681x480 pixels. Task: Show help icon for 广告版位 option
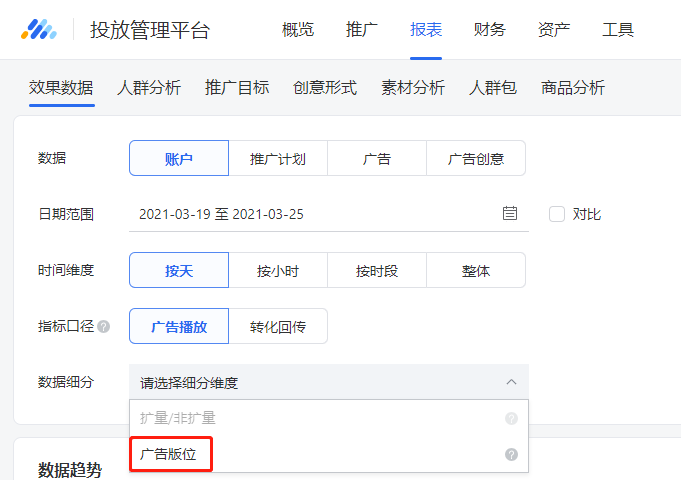pyautogui.click(x=511, y=454)
